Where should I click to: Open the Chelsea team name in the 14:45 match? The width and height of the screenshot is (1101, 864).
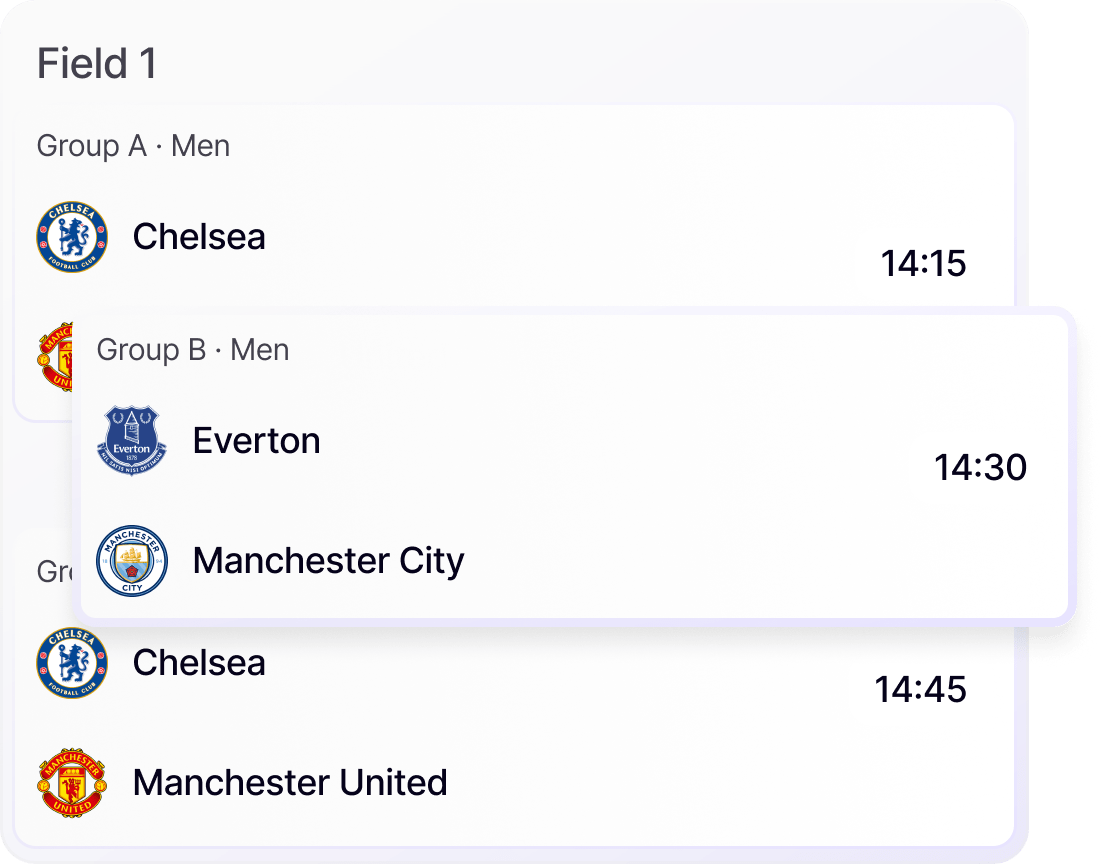pos(199,663)
